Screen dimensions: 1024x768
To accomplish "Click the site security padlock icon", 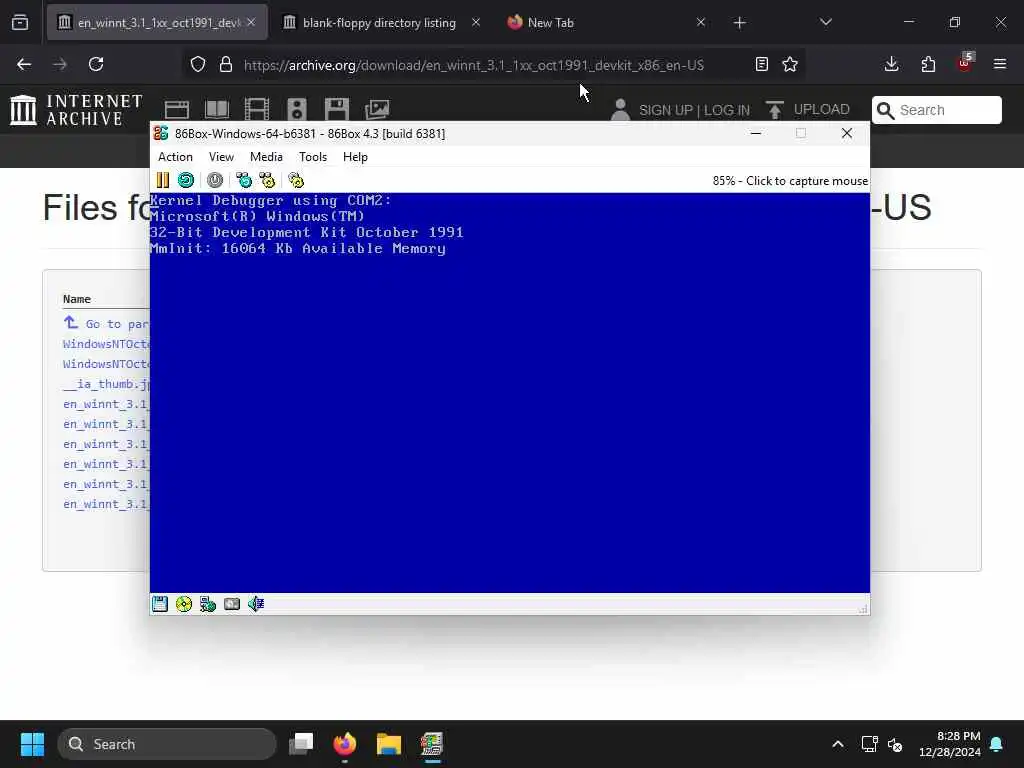I will coord(226,64).
